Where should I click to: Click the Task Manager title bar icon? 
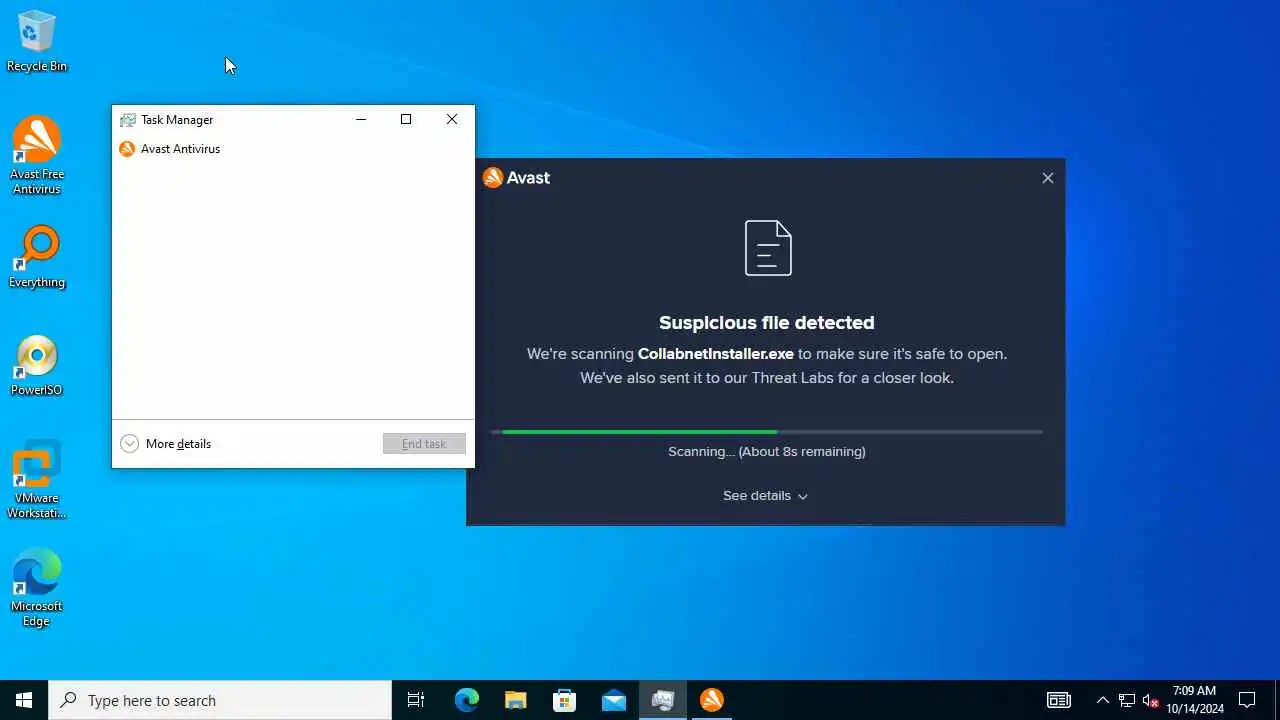[127, 120]
